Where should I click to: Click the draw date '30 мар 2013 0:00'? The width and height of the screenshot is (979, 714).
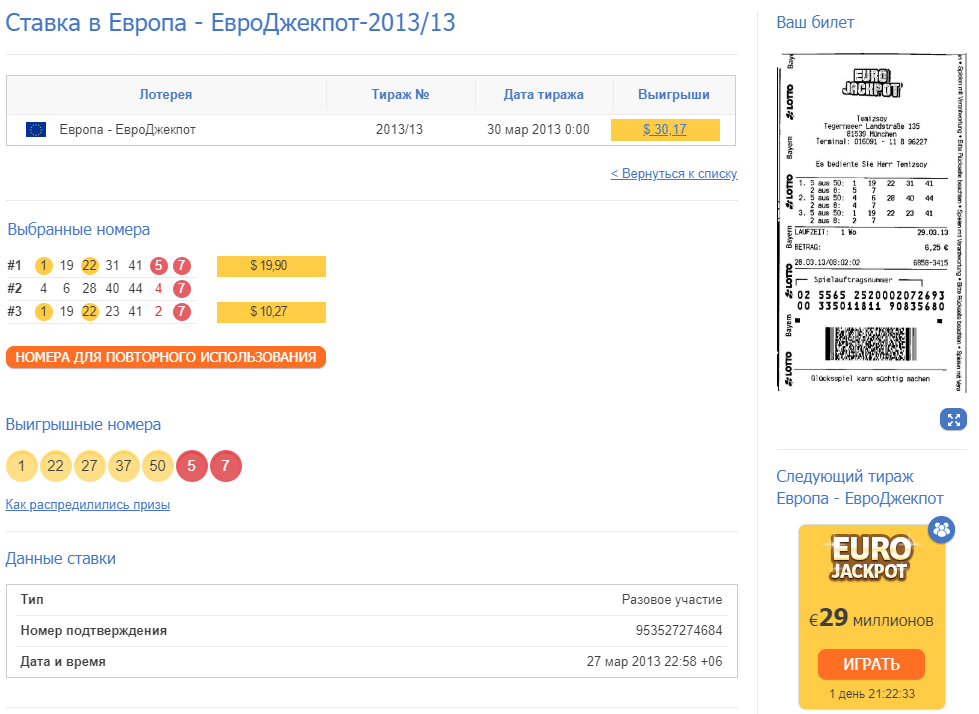[x=538, y=130]
